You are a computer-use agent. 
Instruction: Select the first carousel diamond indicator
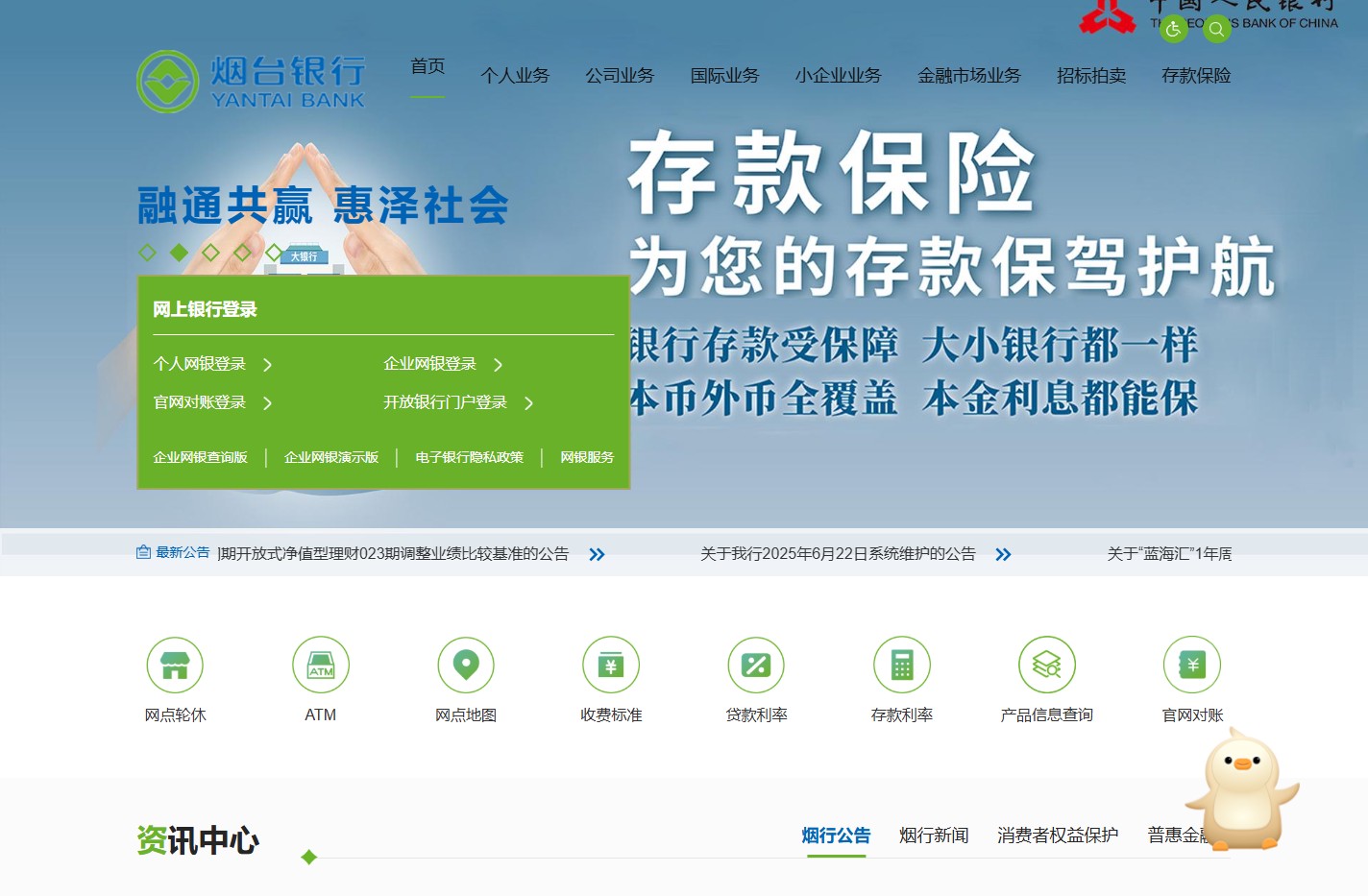(x=147, y=253)
